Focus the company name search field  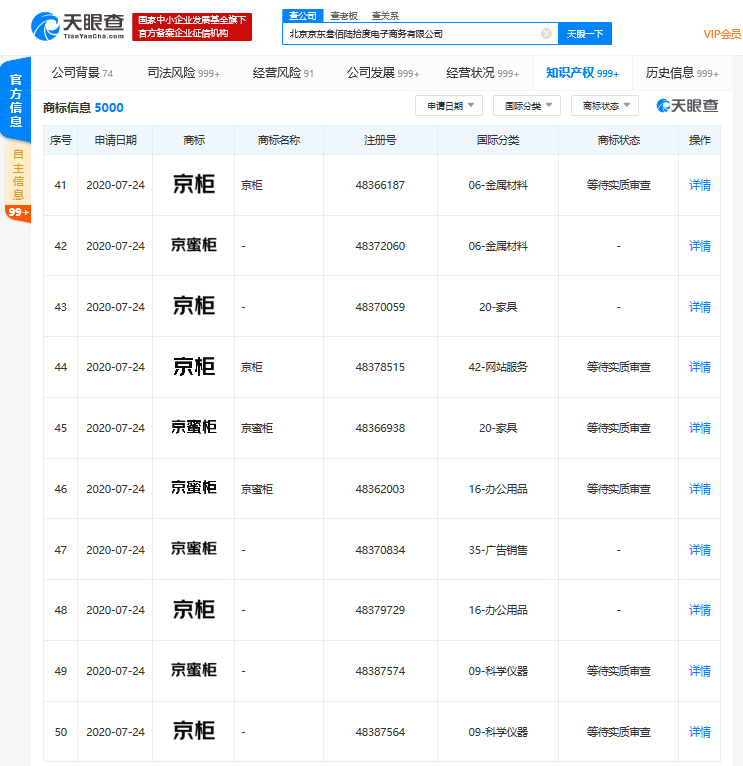coord(420,34)
